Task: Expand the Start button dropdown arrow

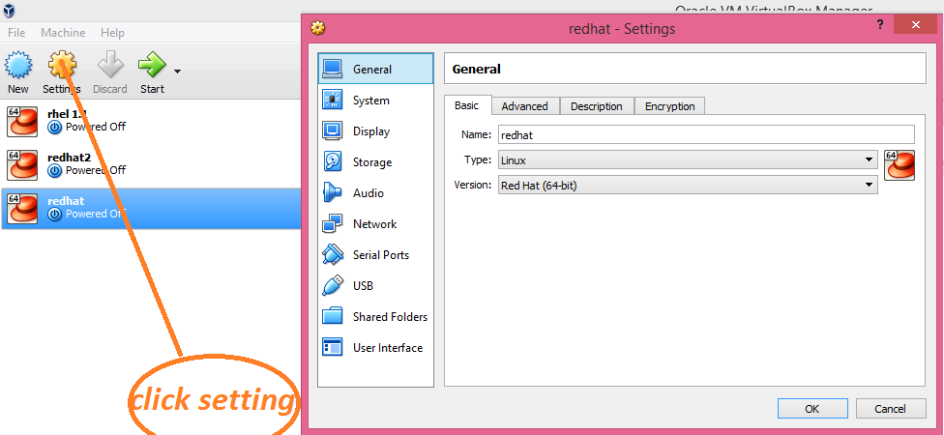Action: coord(177,72)
